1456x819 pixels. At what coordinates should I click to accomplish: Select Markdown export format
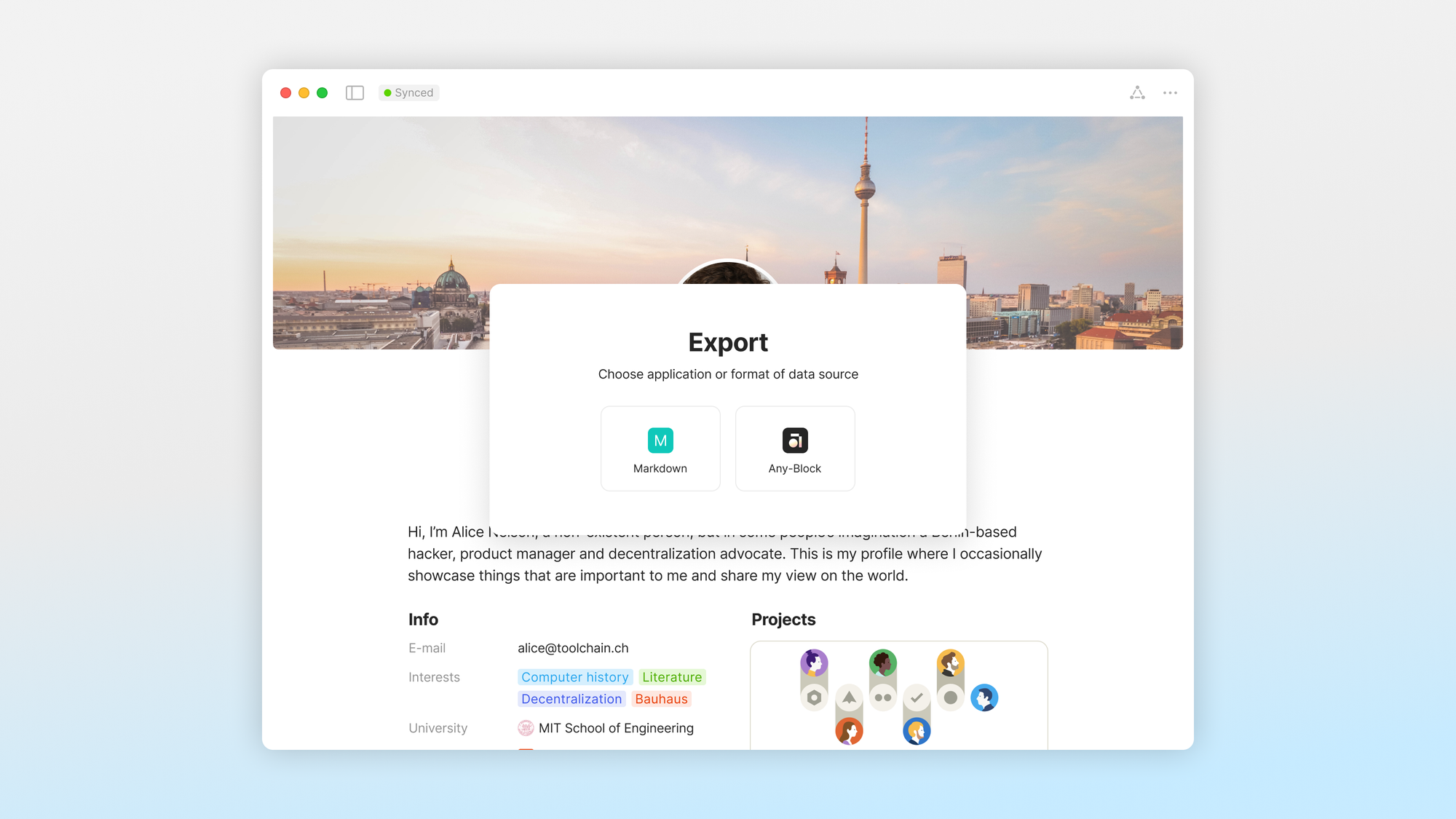click(660, 448)
